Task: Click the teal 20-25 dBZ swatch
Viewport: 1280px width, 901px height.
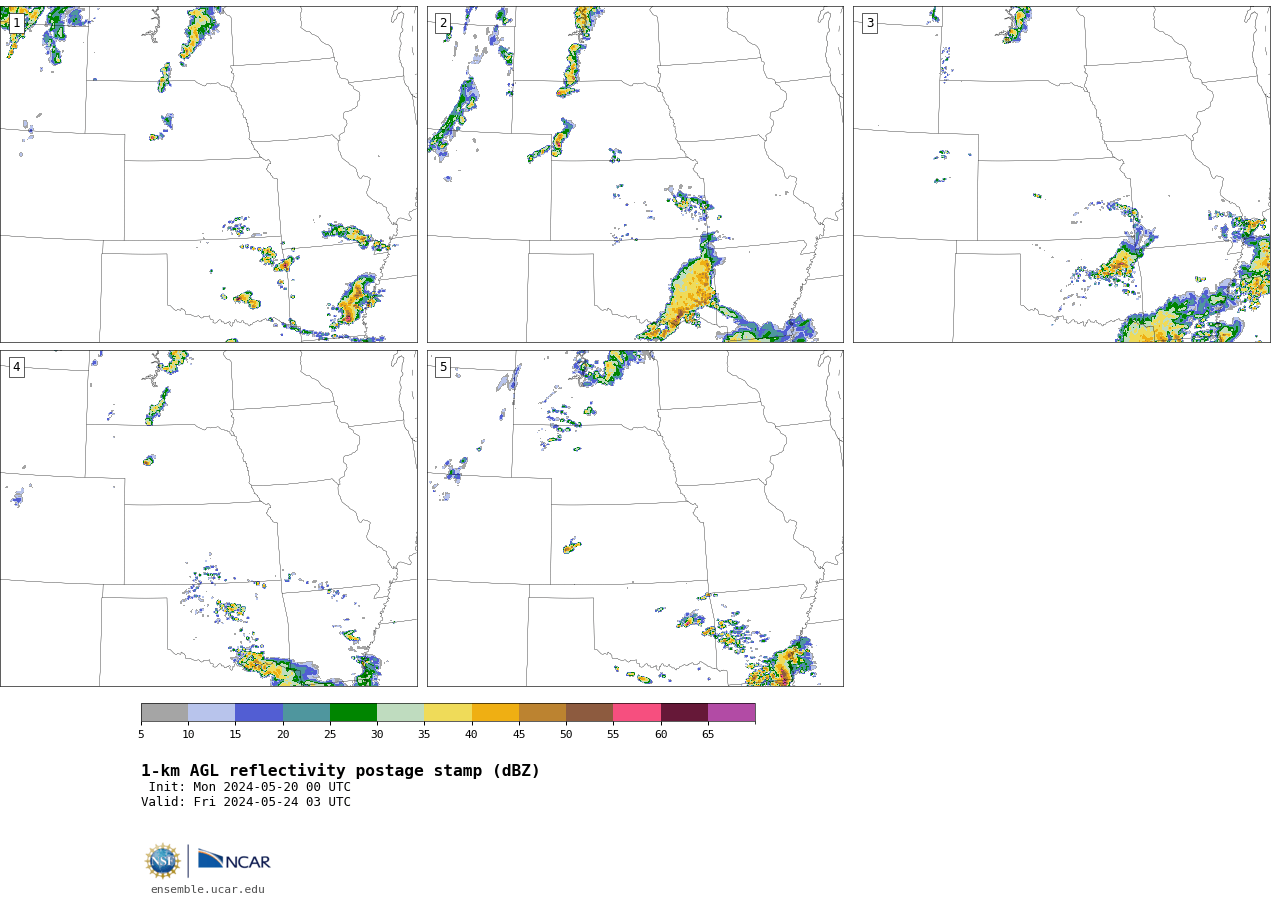Action: [306, 713]
